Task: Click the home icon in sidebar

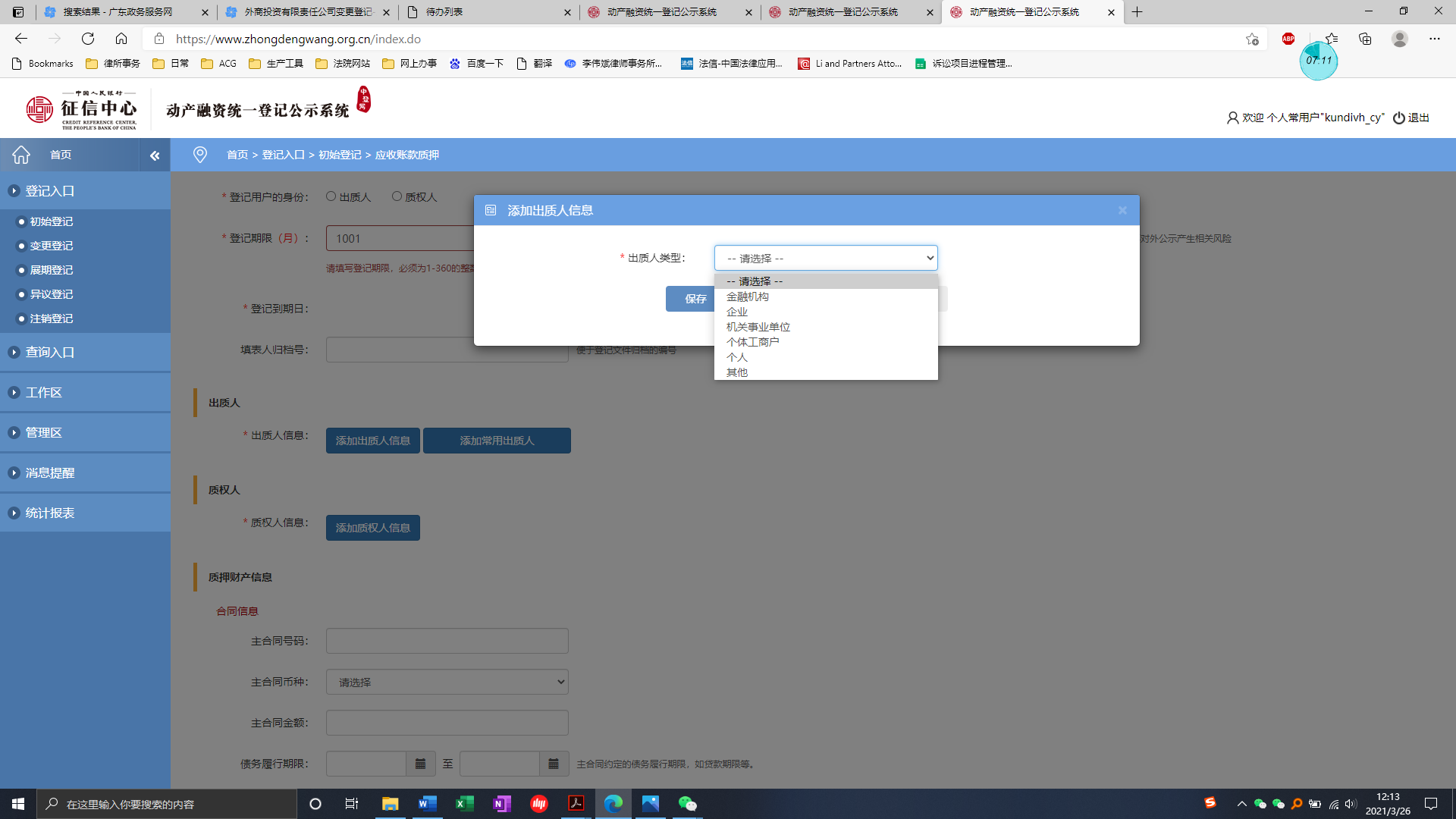Action: (21, 155)
